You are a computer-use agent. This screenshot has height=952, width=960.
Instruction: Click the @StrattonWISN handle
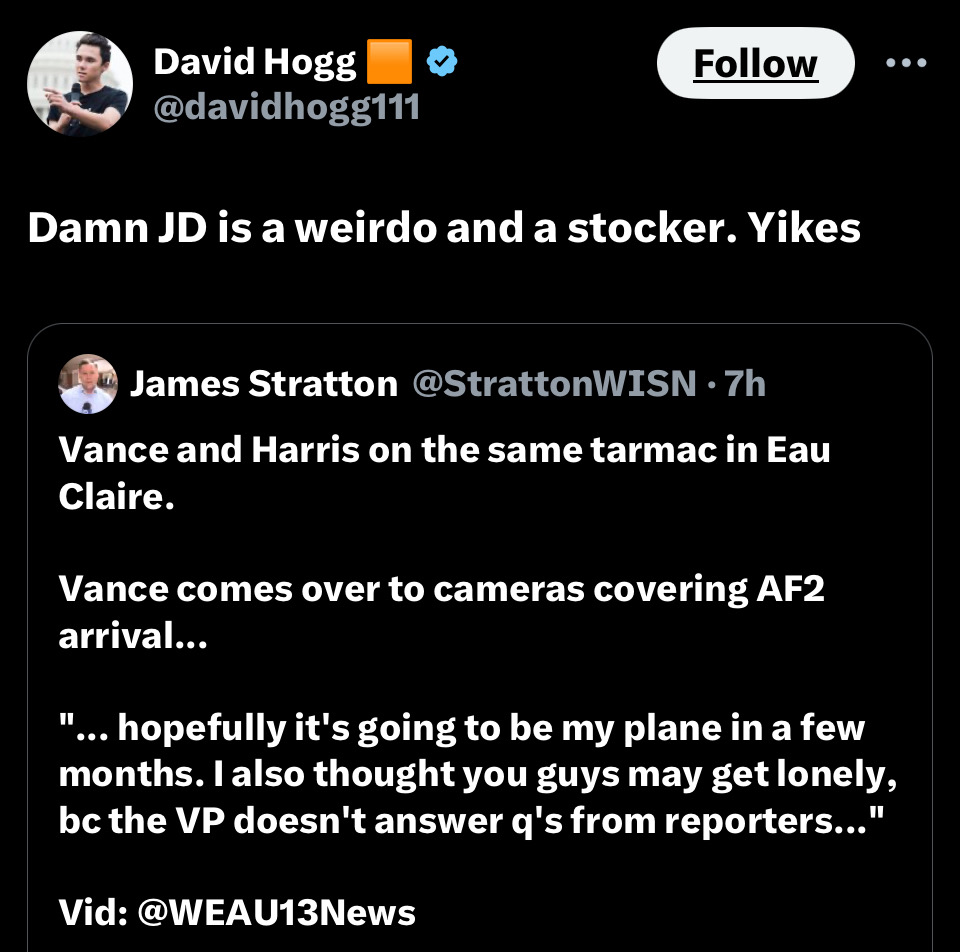(x=555, y=384)
